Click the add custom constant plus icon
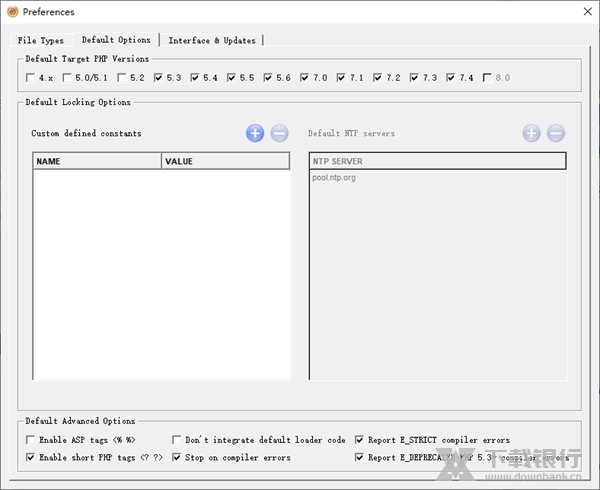 [255, 133]
